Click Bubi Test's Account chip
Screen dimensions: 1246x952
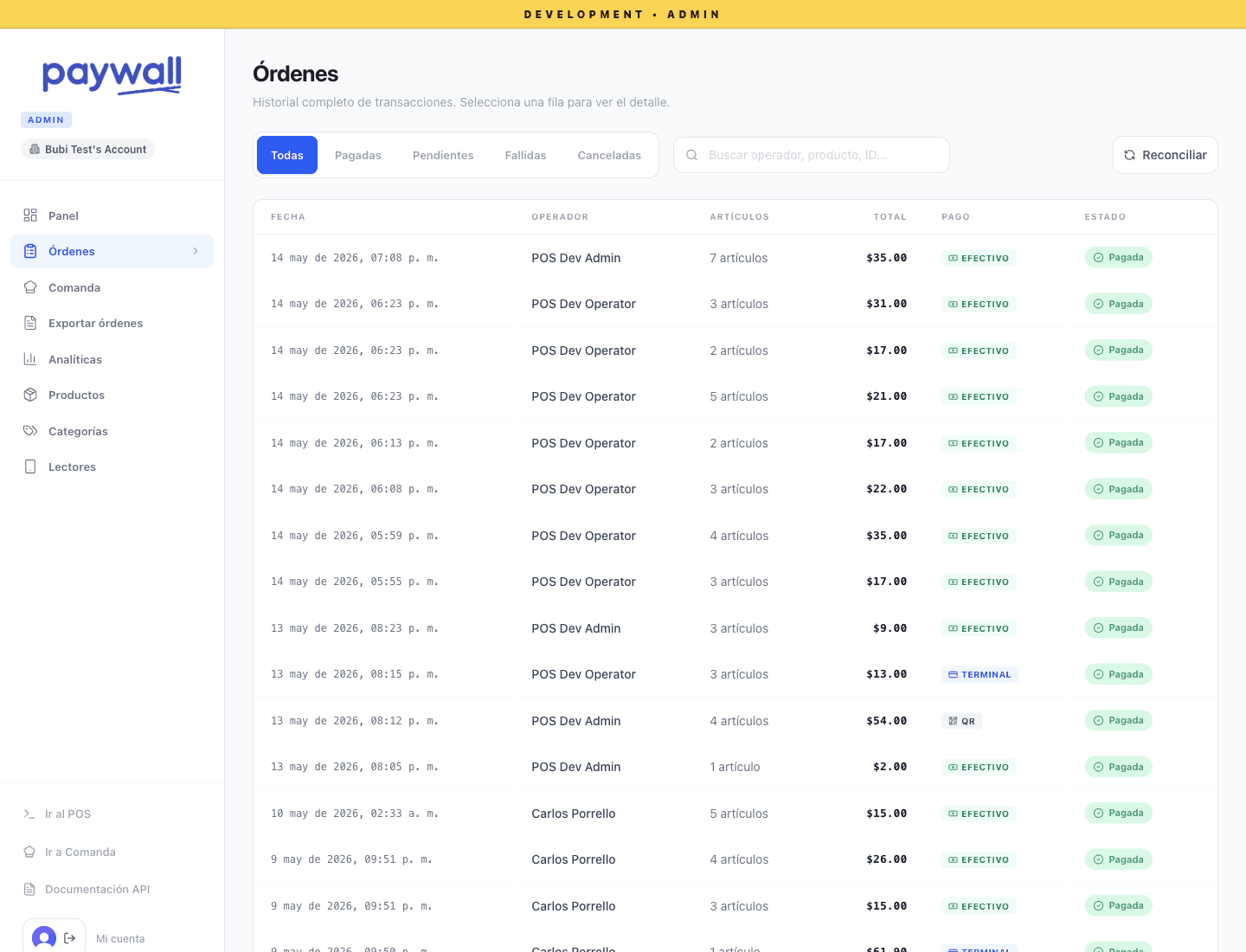point(88,149)
